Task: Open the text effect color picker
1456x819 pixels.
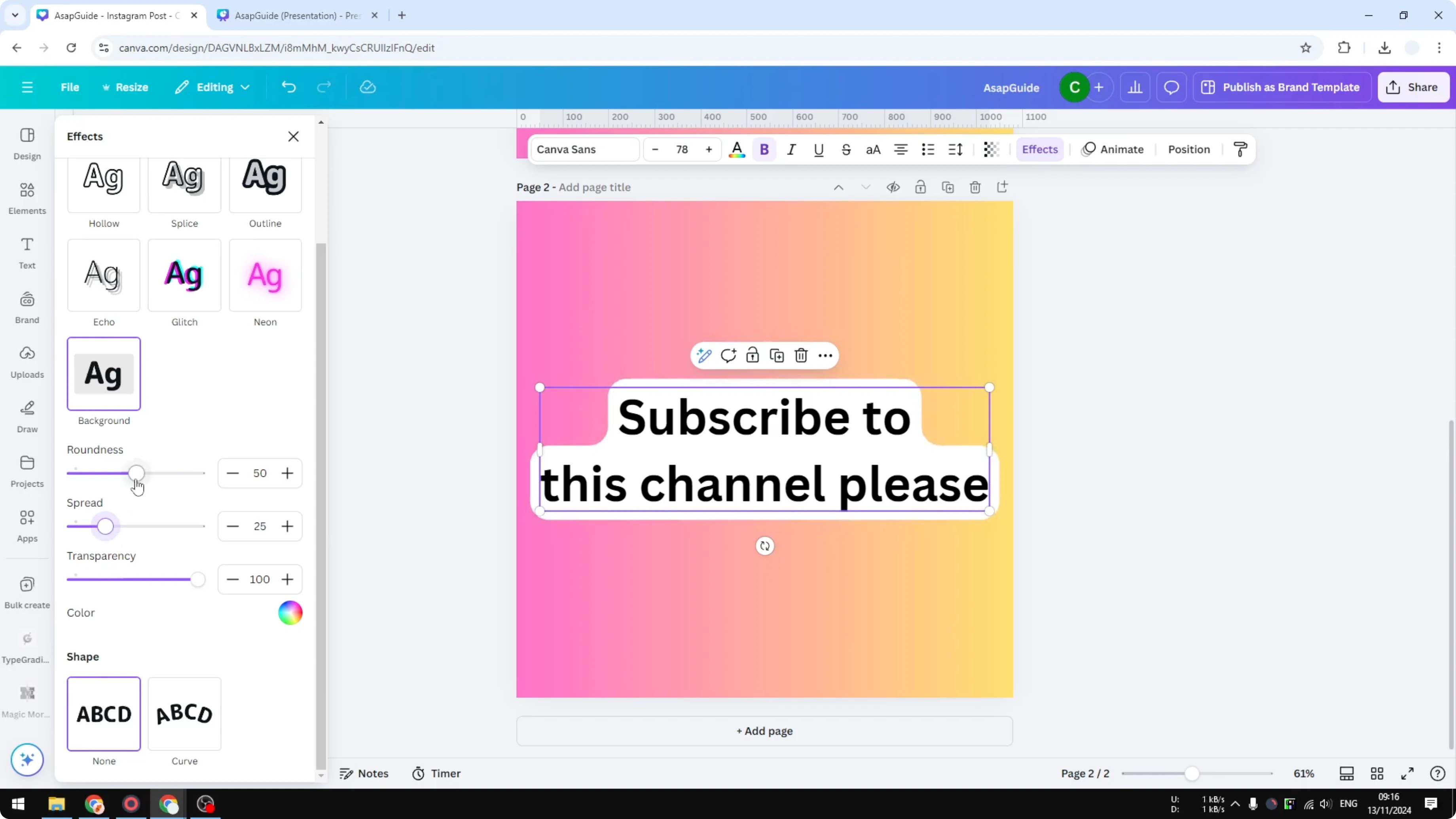Action: point(290,613)
